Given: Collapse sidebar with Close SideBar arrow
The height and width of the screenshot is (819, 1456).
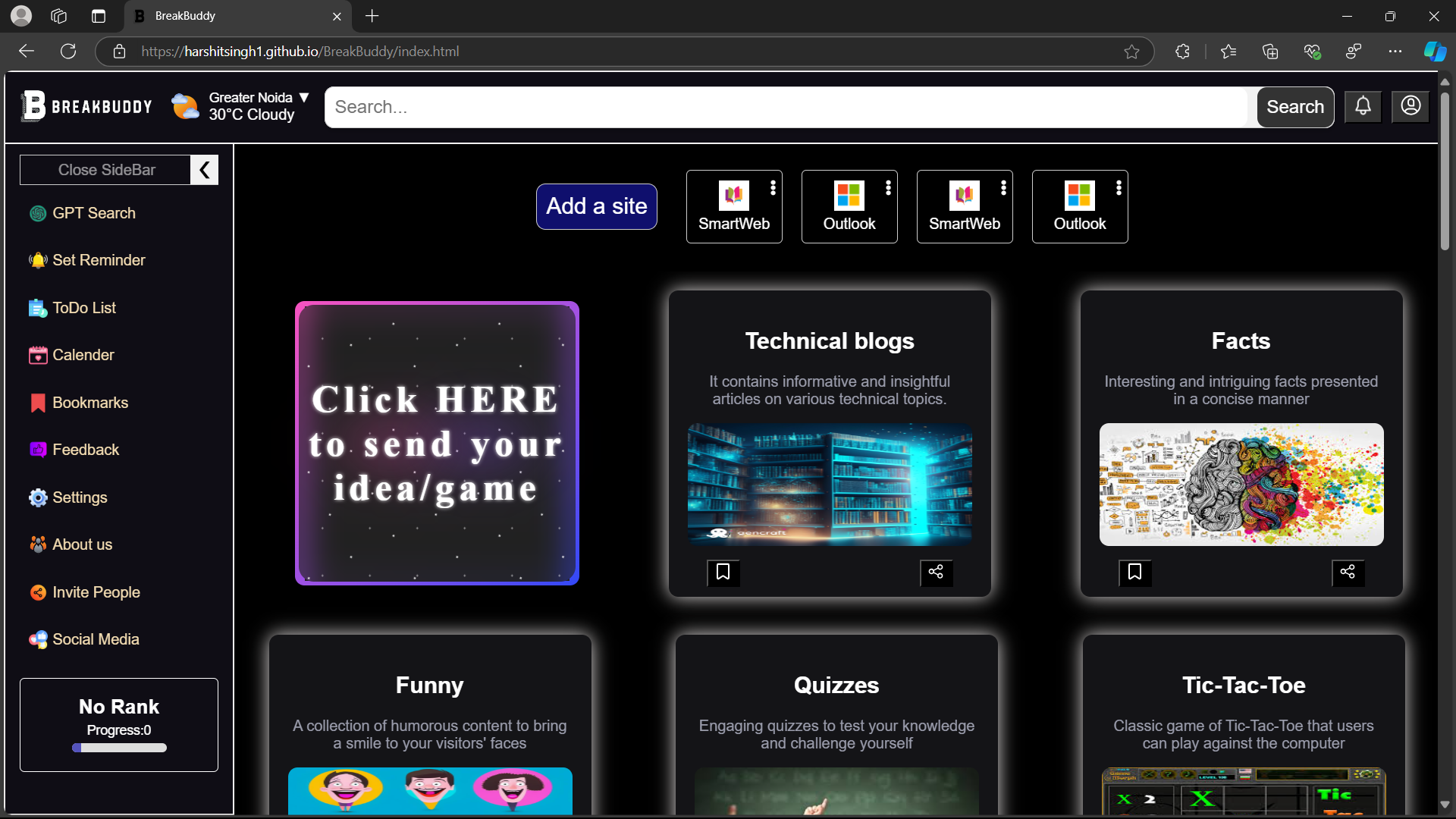Looking at the screenshot, I should (x=204, y=170).
